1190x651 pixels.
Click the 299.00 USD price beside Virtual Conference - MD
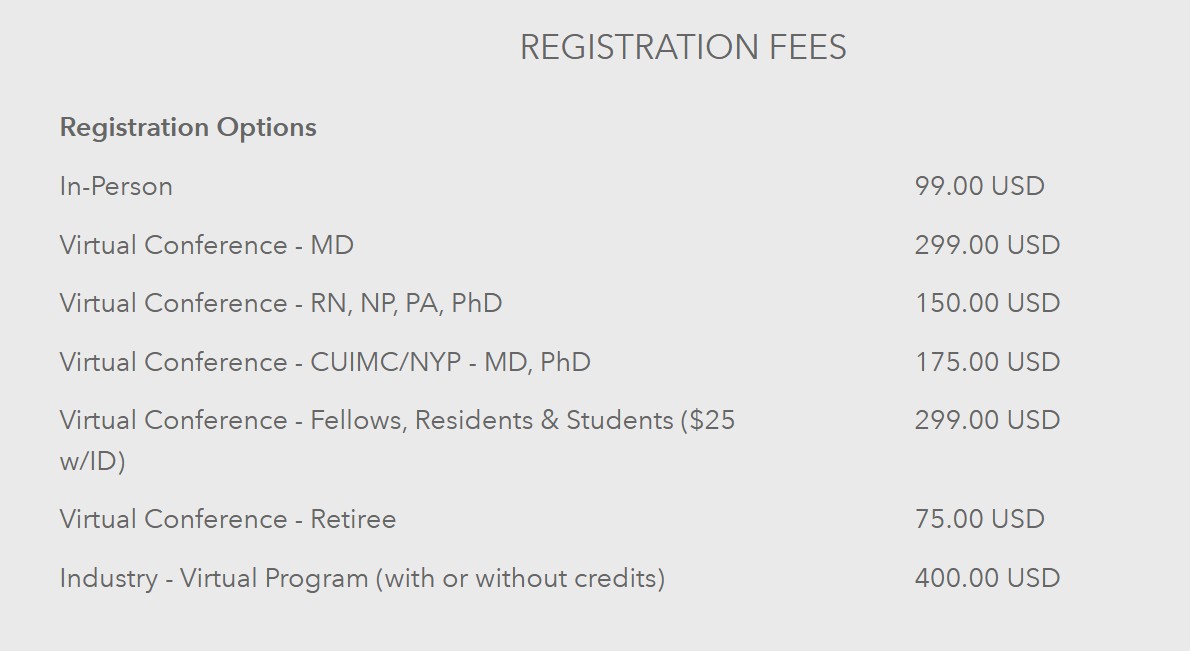[987, 246]
